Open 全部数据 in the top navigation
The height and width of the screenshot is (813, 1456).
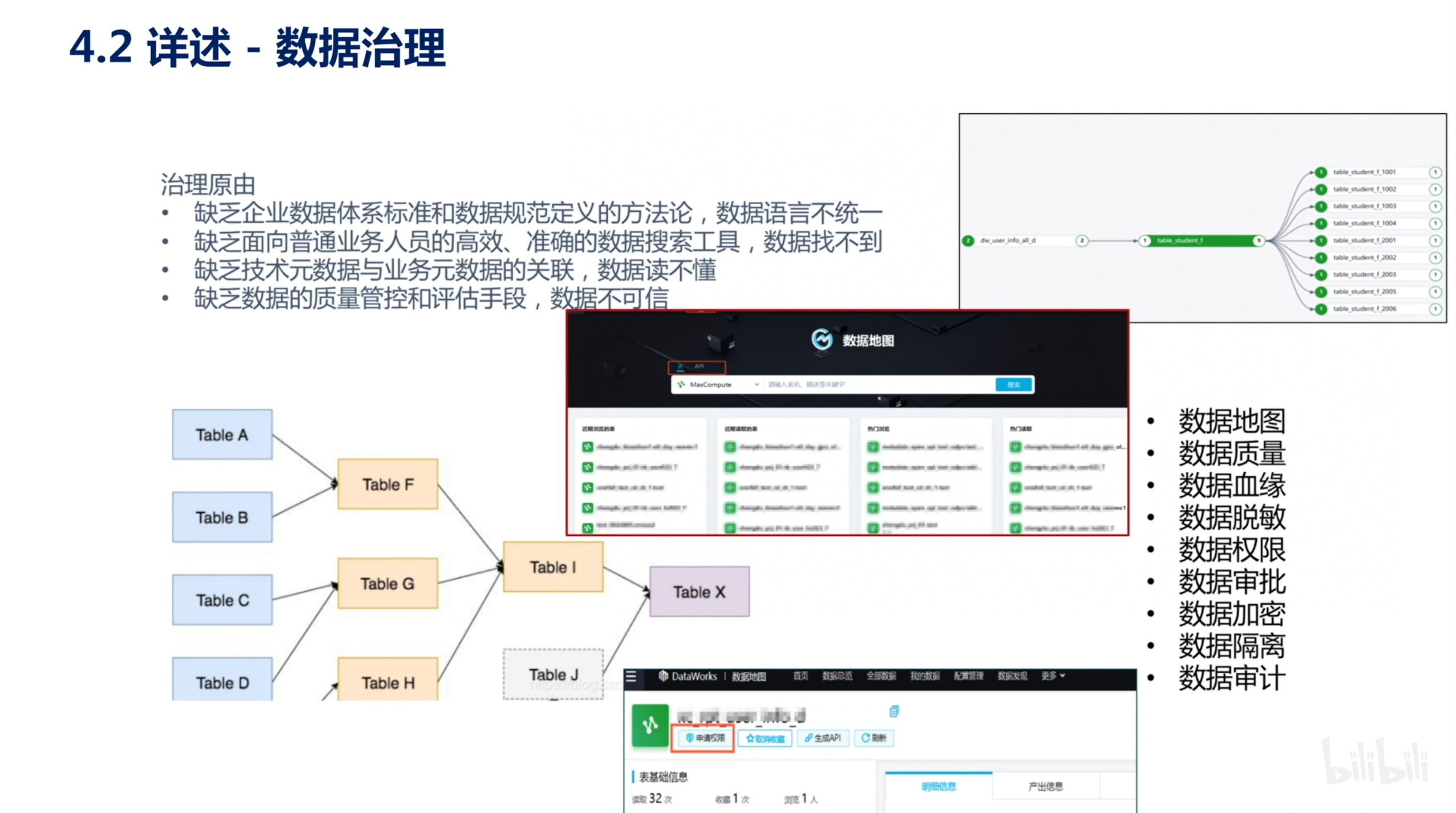(881, 676)
